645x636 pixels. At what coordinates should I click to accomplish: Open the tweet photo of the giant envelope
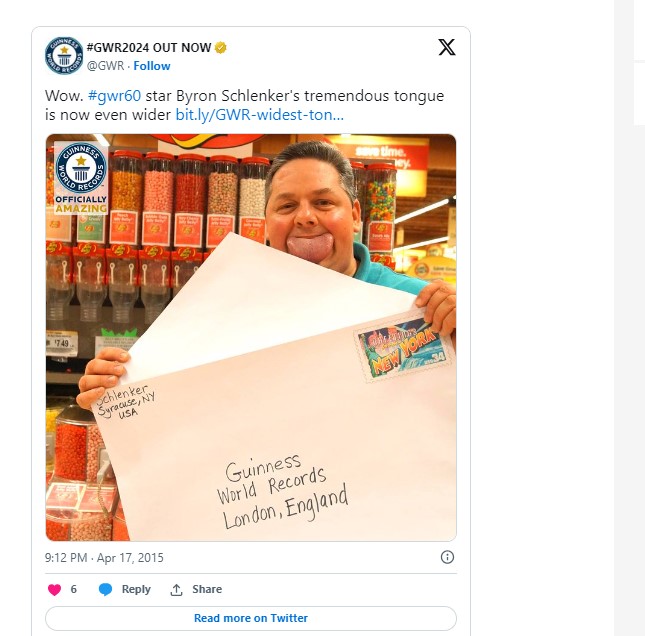pos(251,337)
